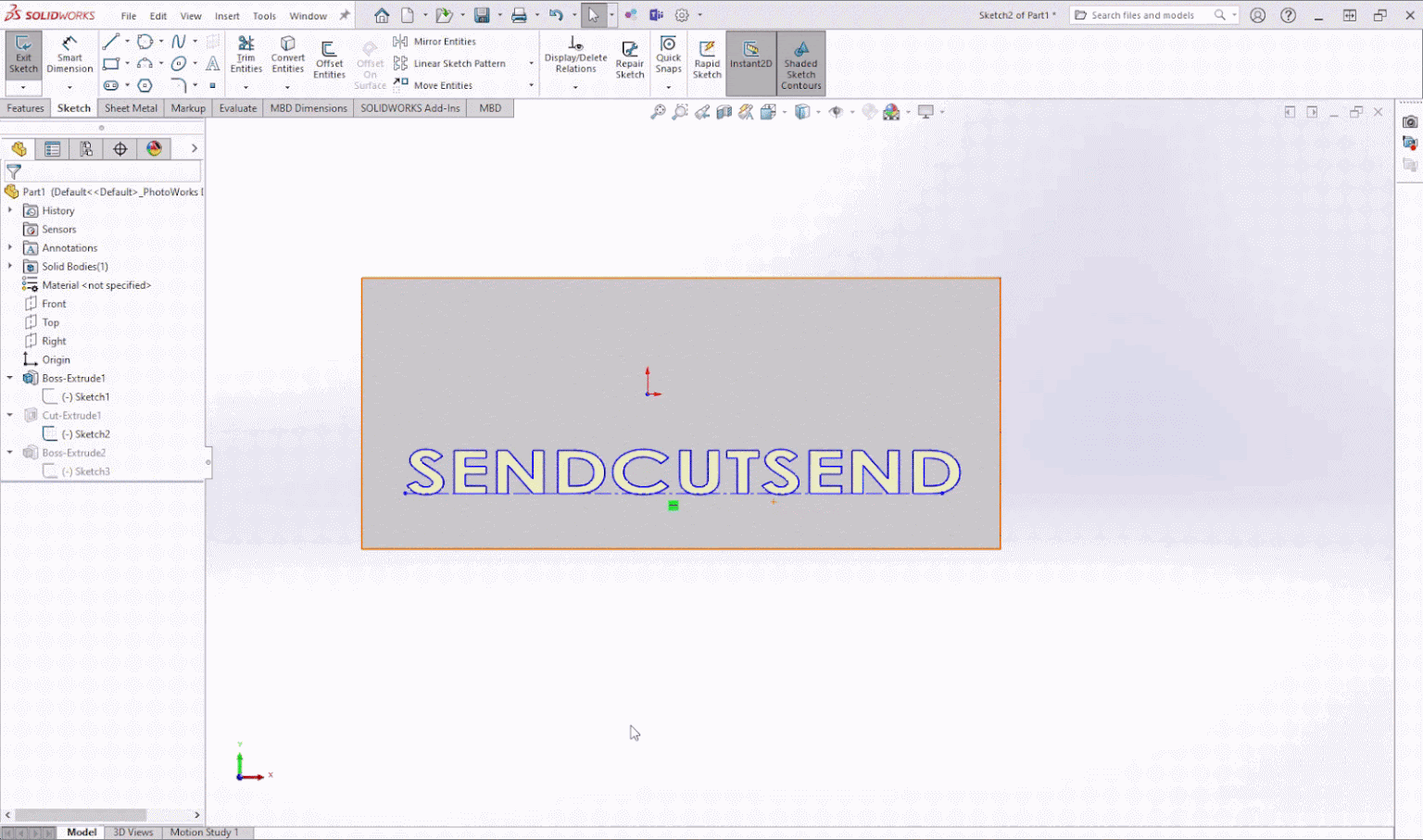Expand the History tree node
This screenshot has width=1423, height=840.
pos(10,210)
